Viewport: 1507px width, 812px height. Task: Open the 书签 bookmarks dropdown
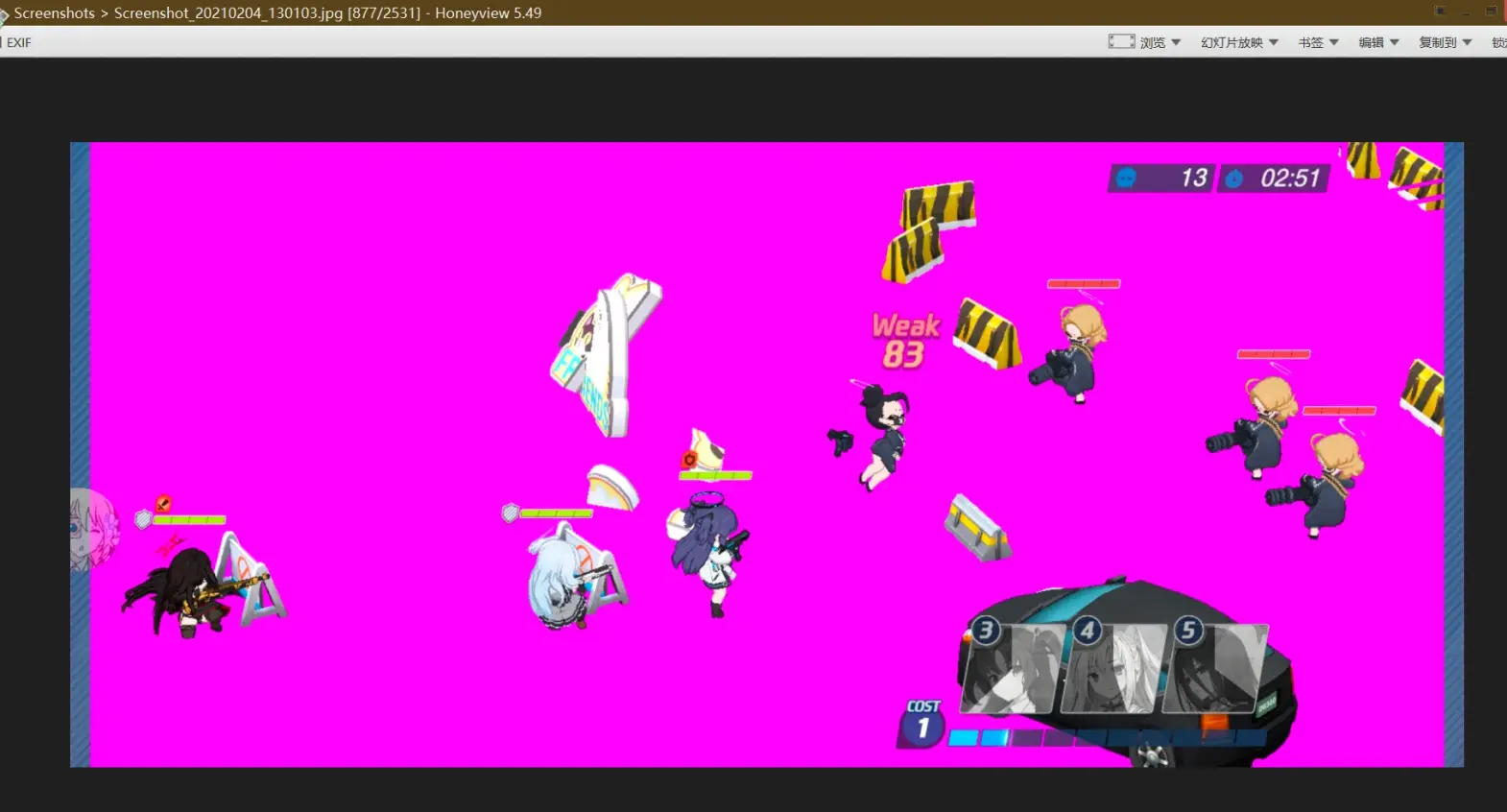(x=1318, y=42)
